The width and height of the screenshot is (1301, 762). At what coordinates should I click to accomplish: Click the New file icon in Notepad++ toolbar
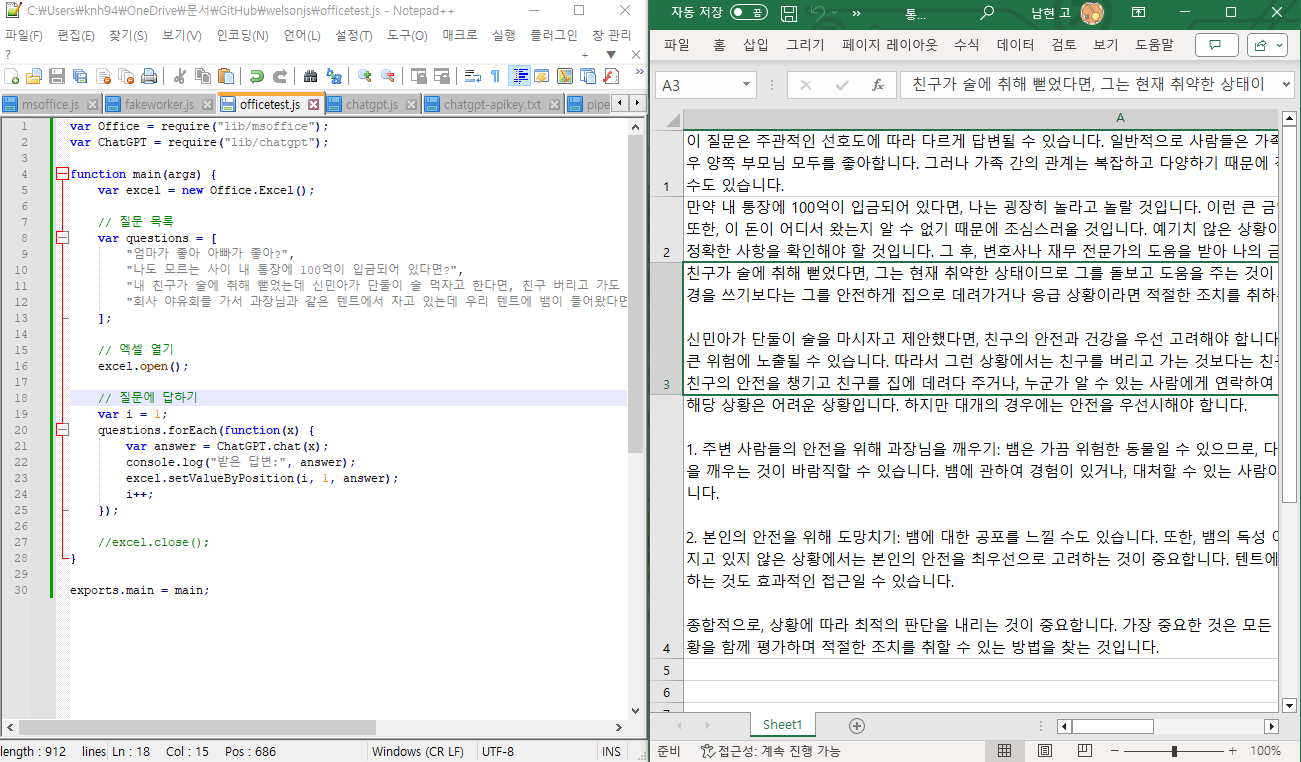(11, 76)
